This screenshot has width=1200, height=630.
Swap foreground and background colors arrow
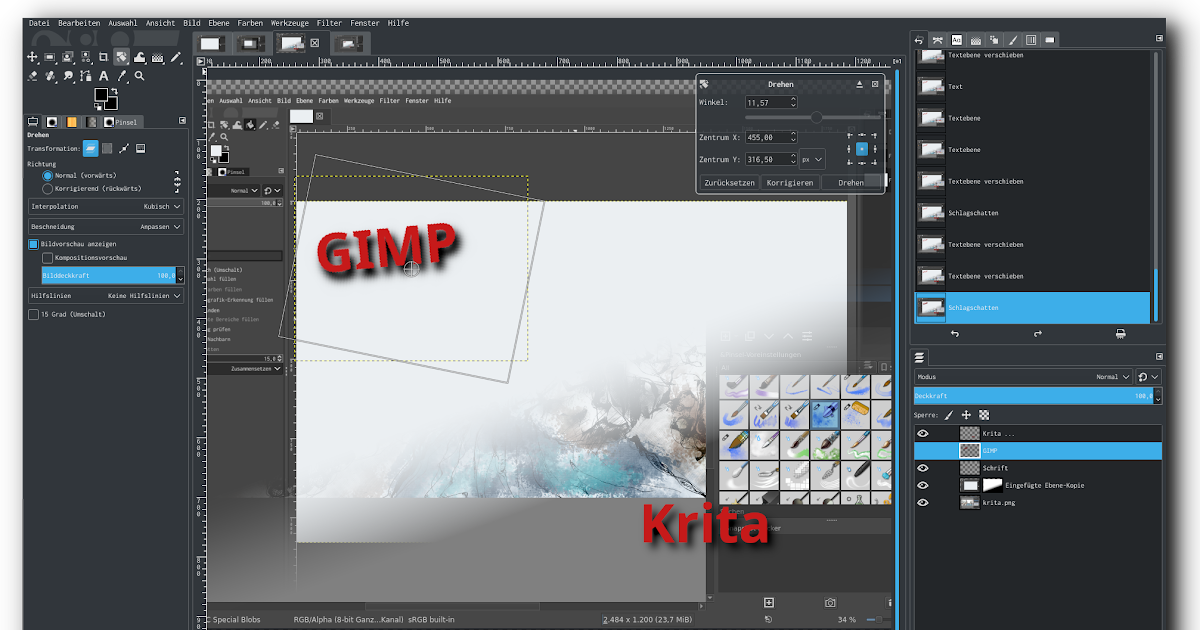pyautogui.click(x=115, y=91)
